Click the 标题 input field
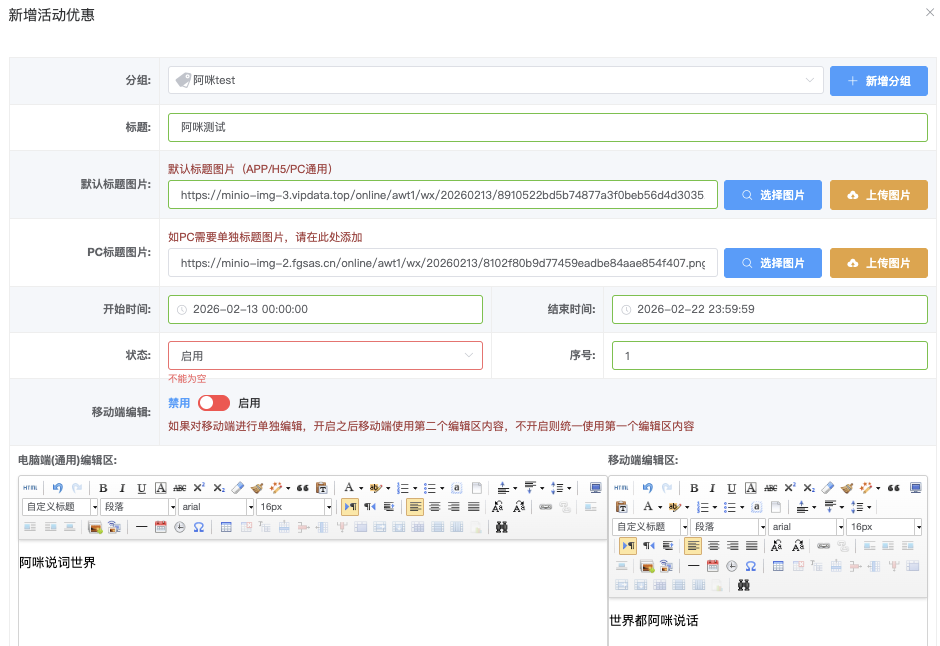The image size is (940, 646). click(442, 127)
